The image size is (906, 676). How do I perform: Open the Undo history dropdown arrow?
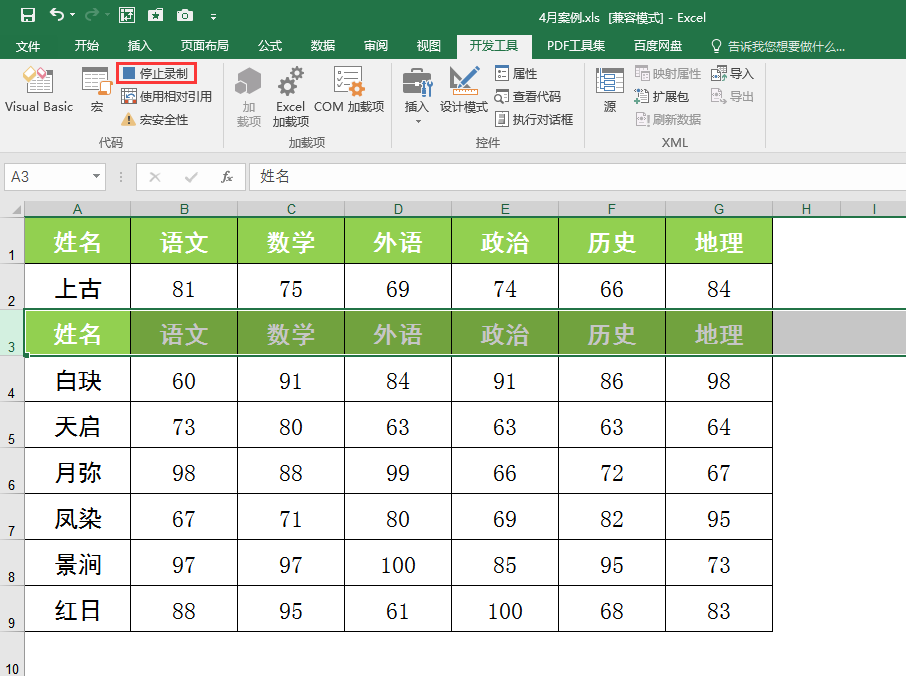72,15
